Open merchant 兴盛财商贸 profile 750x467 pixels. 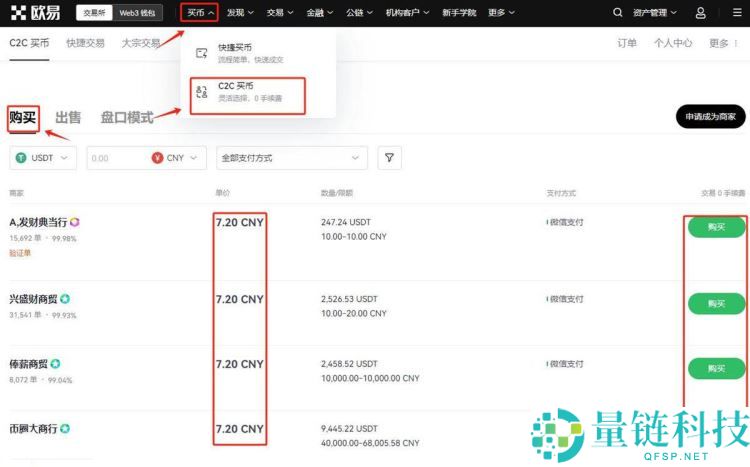tap(33, 299)
